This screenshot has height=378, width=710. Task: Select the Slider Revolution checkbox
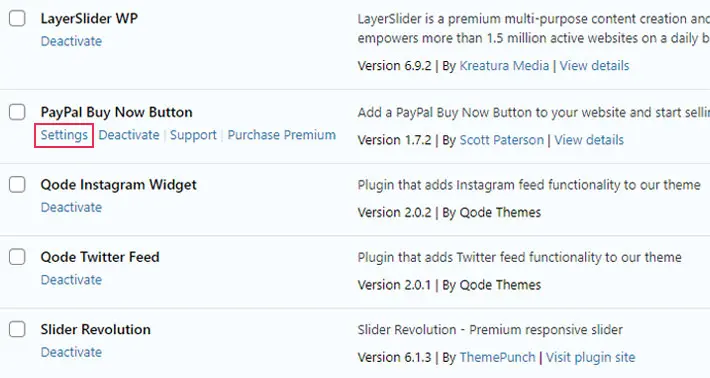coord(17,329)
